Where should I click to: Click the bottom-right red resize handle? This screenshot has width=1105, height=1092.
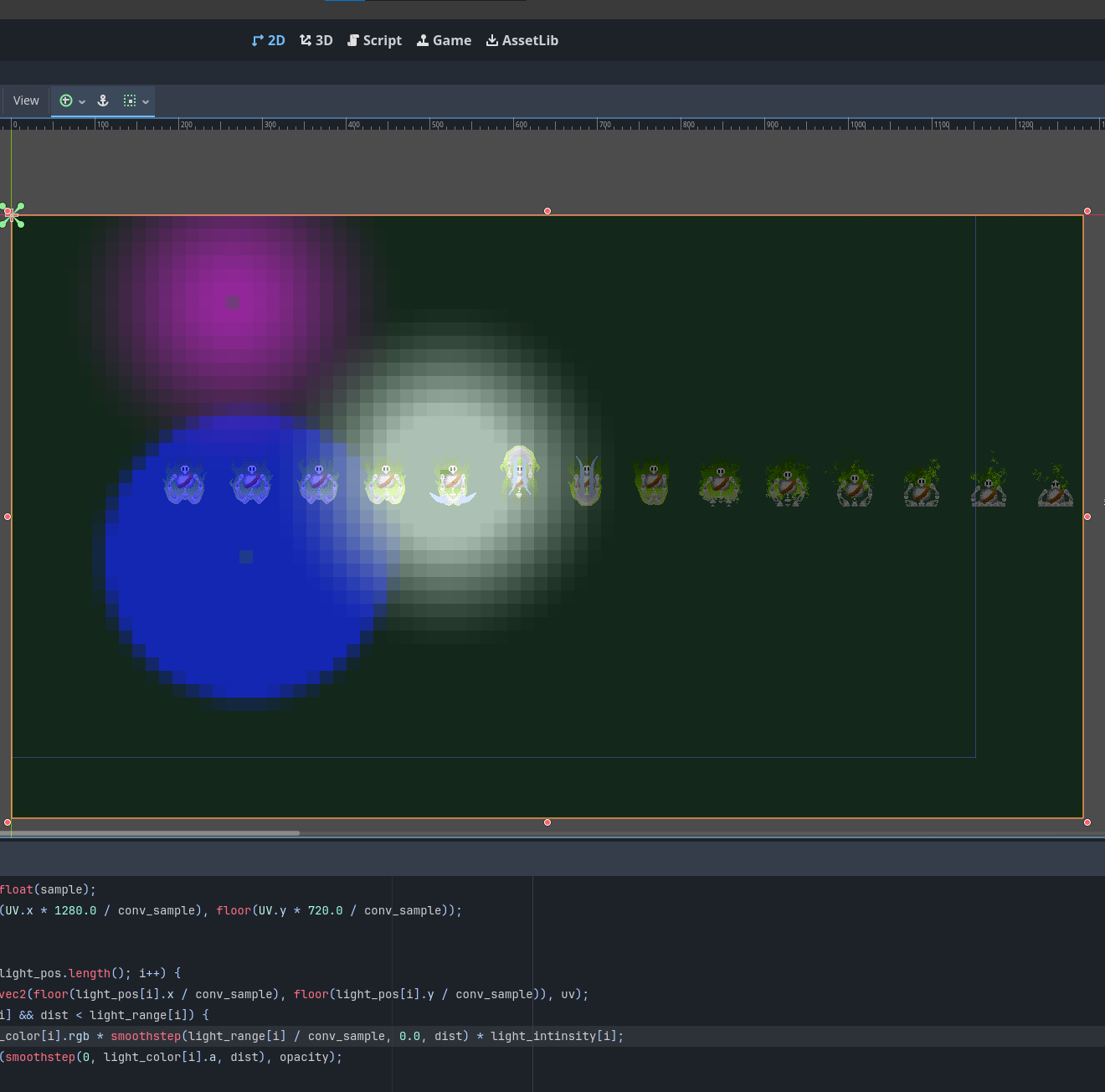coord(1087,822)
